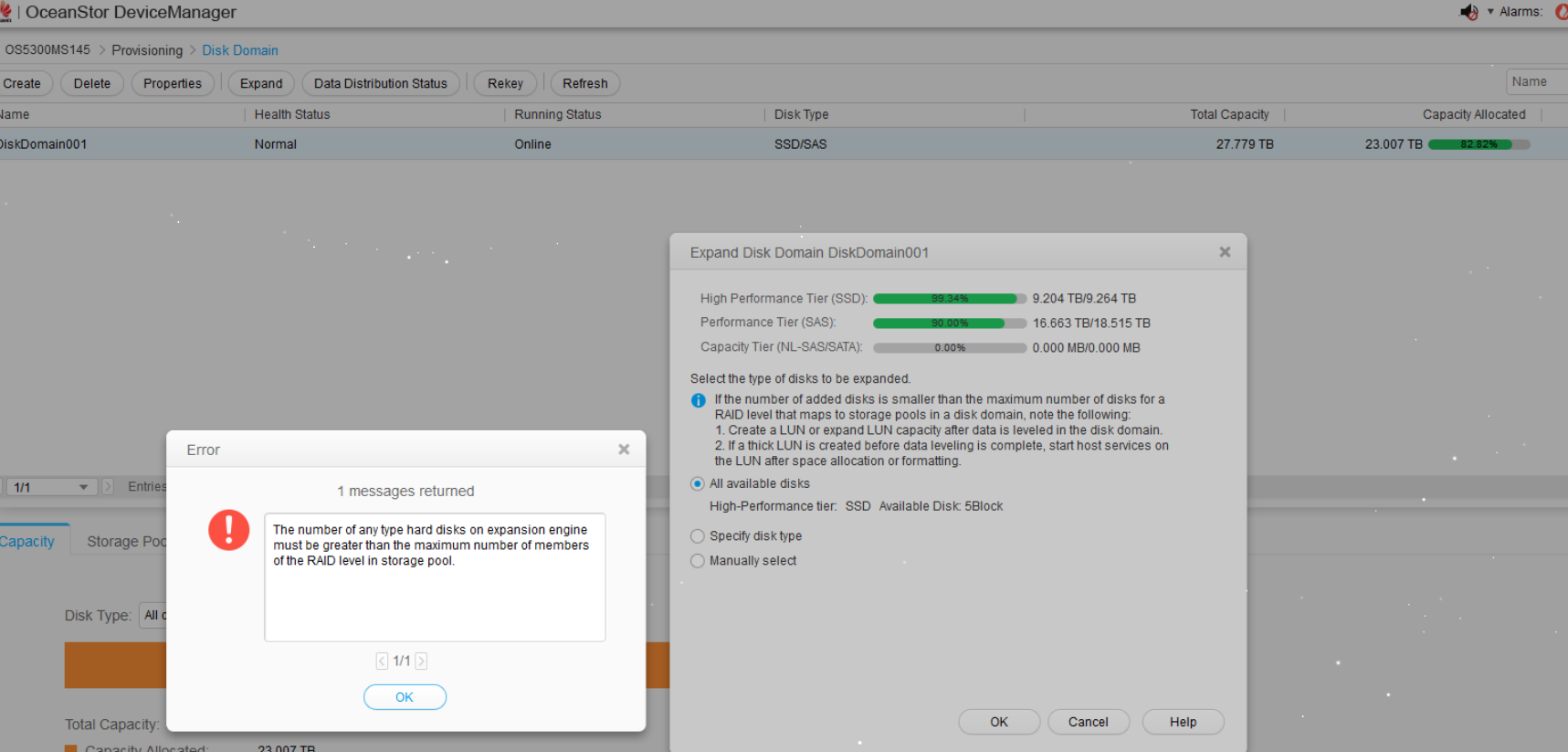Select the Manually select option
The image size is (1568, 752).
click(x=698, y=561)
